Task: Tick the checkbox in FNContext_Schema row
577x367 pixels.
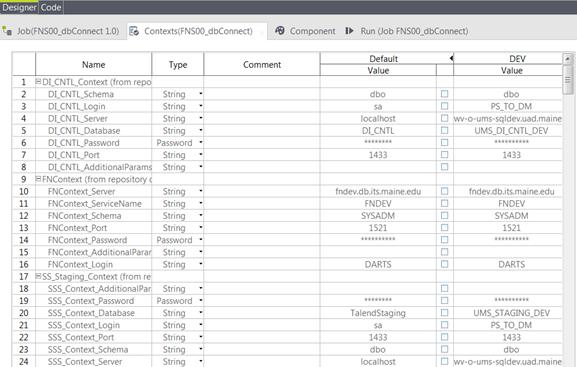Action: 445,215
